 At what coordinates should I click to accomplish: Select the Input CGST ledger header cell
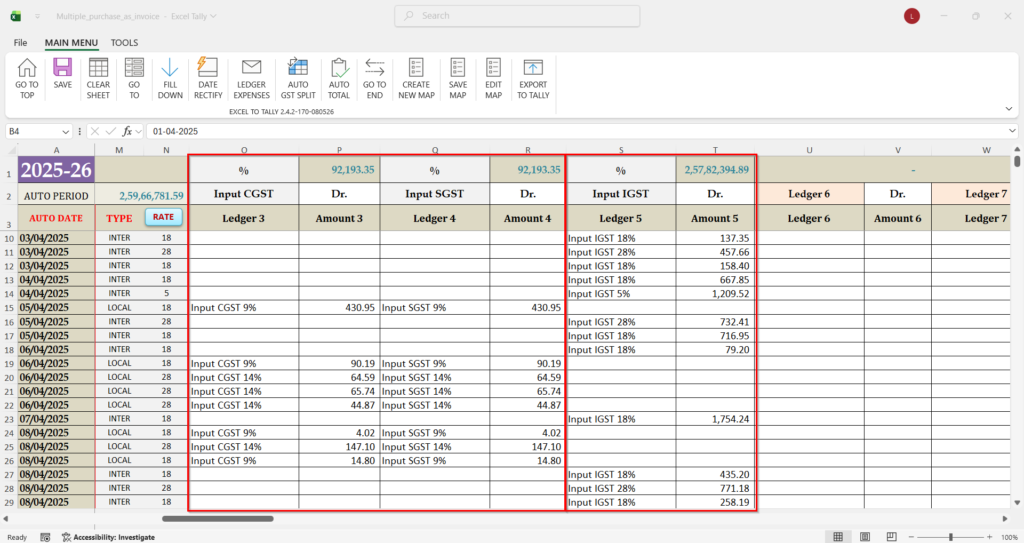tap(244, 194)
